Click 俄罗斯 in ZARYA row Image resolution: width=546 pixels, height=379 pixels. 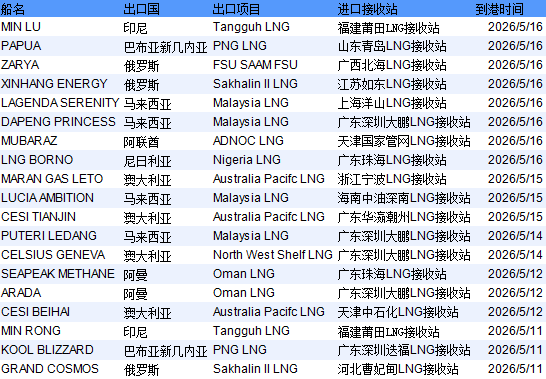[x=141, y=66]
